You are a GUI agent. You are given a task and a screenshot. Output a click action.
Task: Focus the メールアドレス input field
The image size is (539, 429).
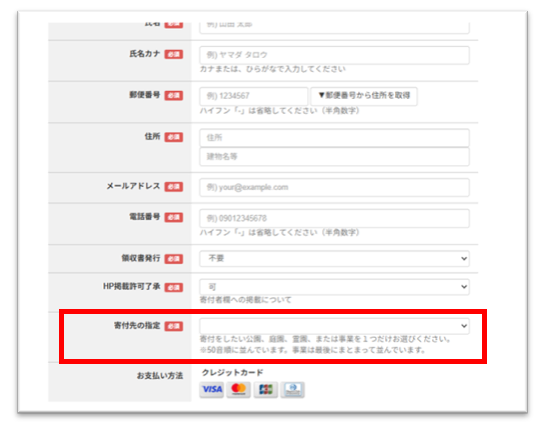(x=334, y=187)
